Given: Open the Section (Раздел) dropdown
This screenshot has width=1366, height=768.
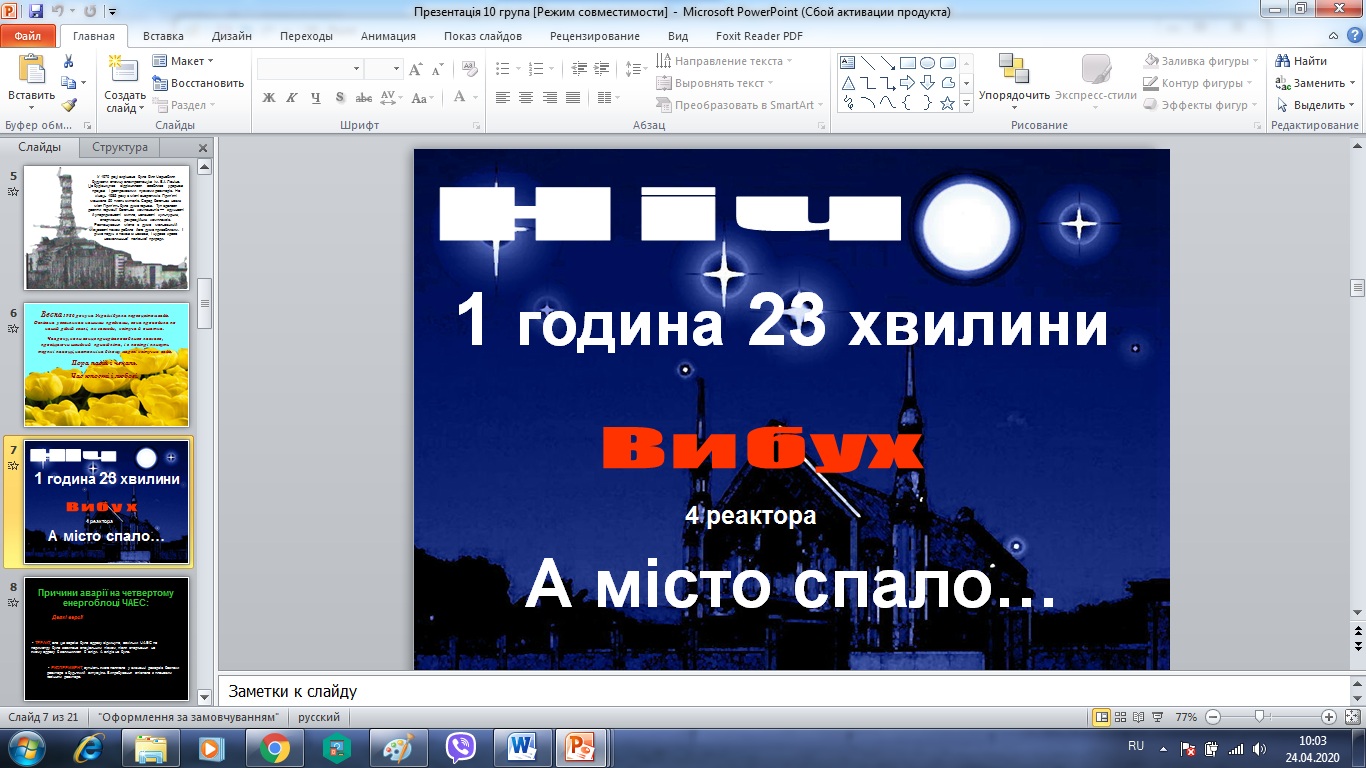Looking at the screenshot, I should [x=184, y=105].
